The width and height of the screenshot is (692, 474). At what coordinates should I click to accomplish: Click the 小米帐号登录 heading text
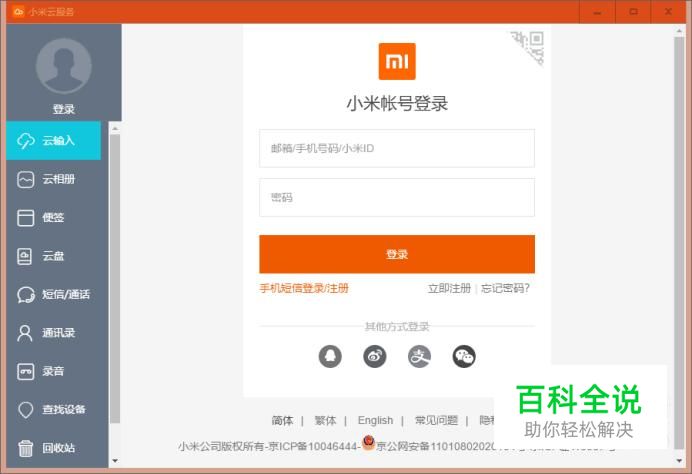click(397, 104)
